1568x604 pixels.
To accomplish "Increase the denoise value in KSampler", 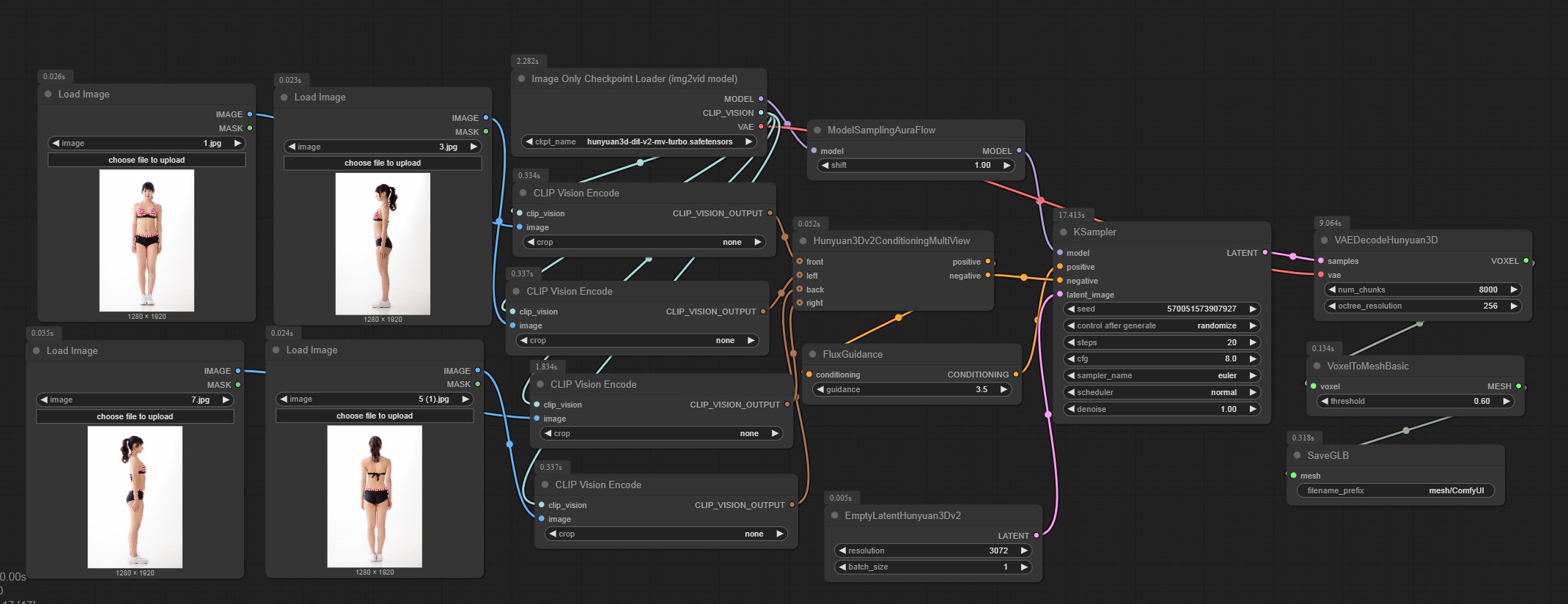I will tap(1253, 410).
